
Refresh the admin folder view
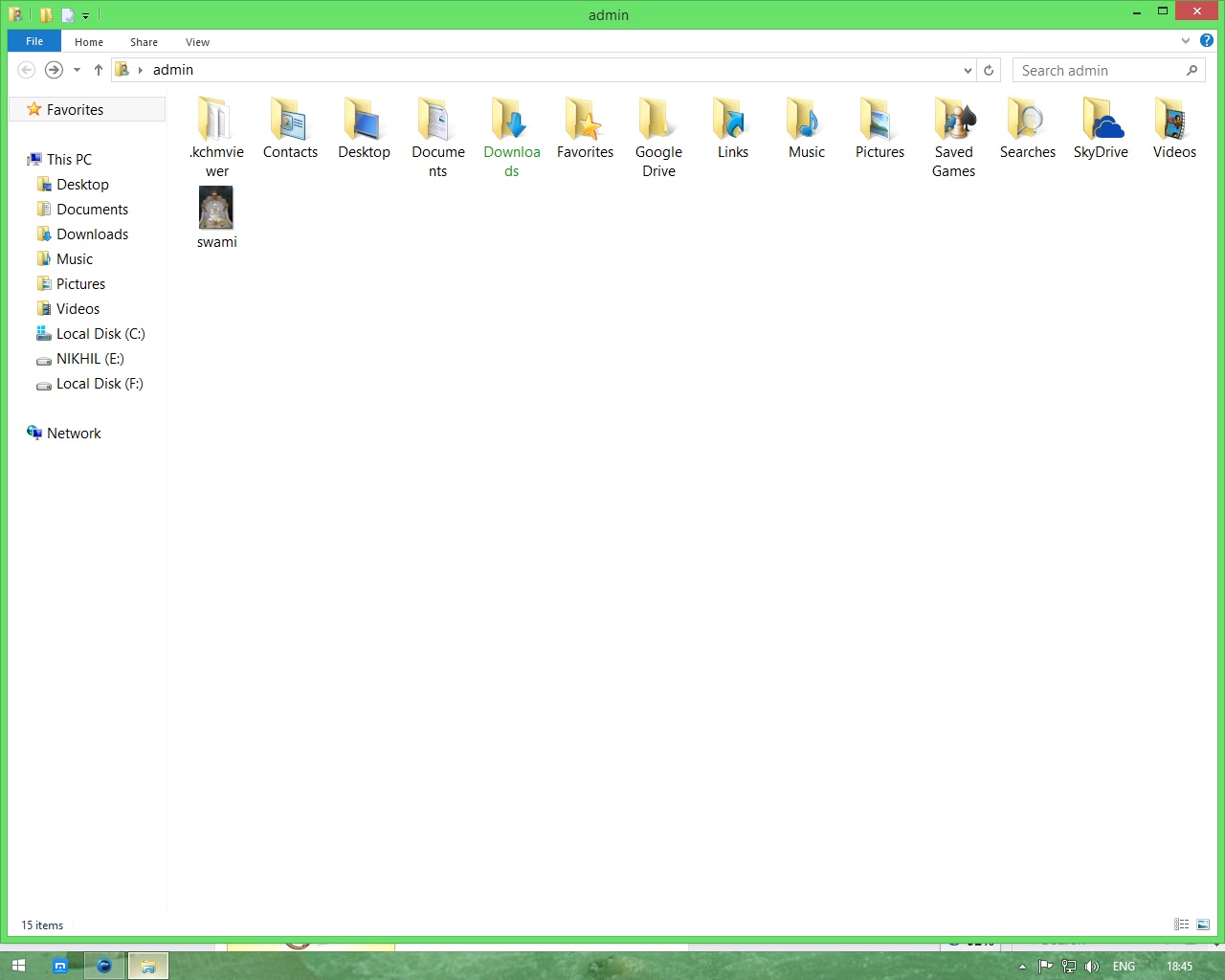point(989,70)
